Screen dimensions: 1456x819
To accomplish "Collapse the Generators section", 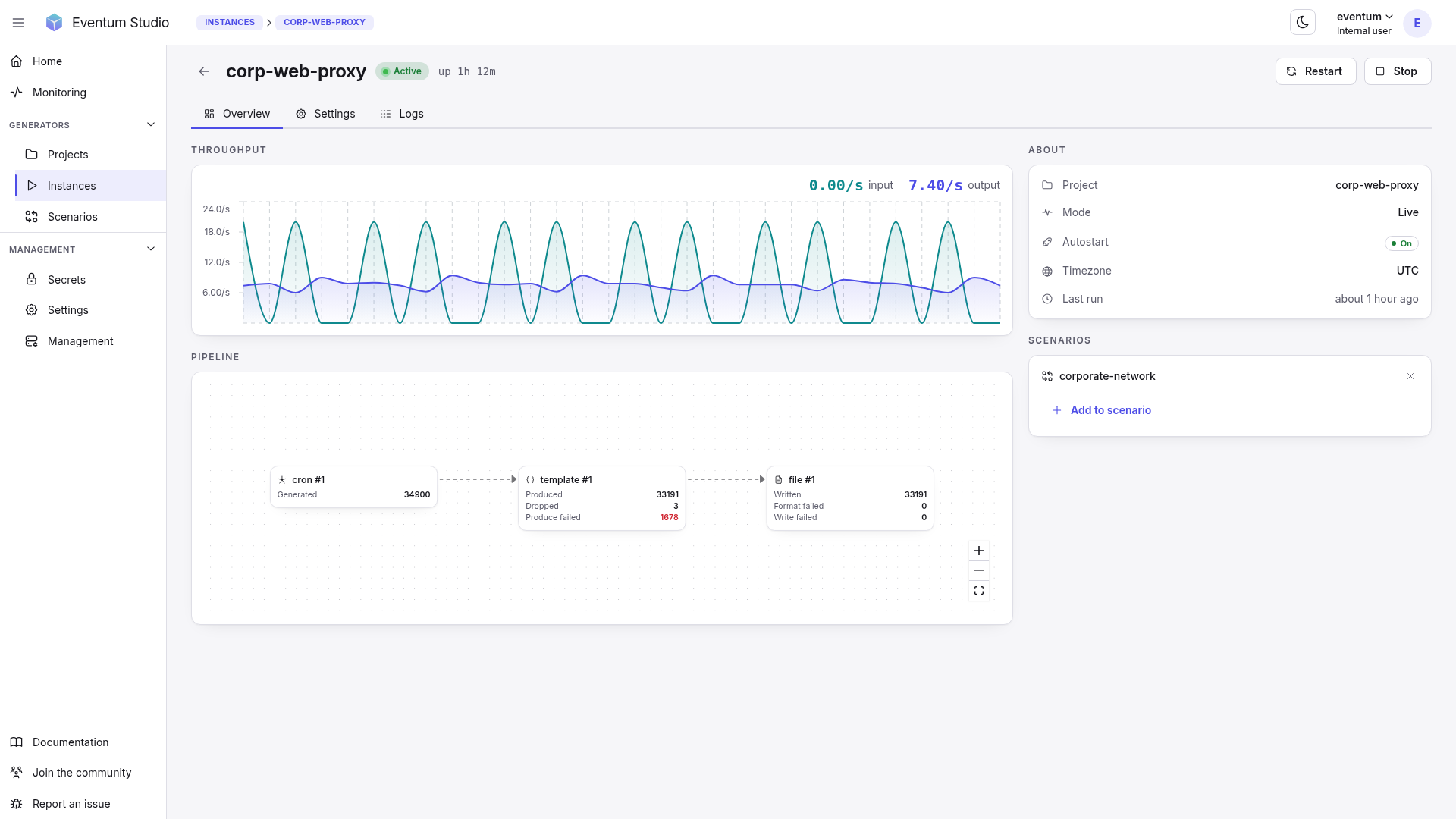I will (151, 124).
